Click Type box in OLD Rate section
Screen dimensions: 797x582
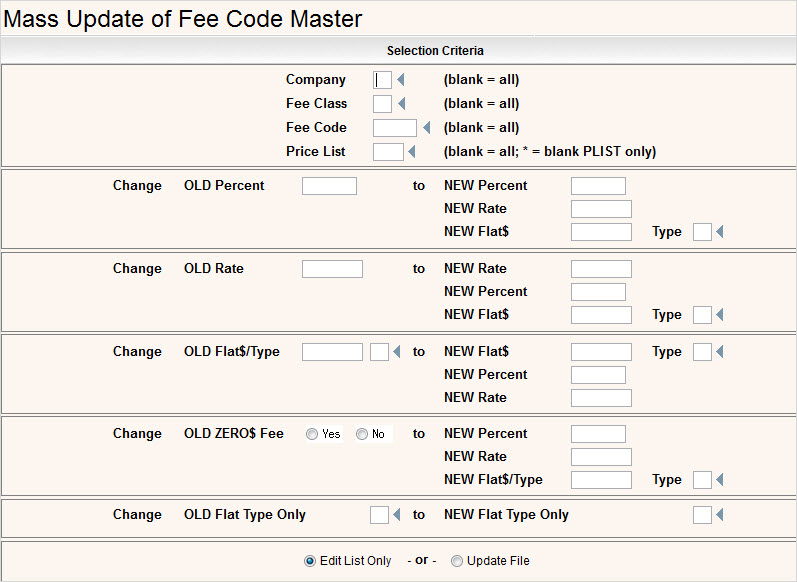pyautogui.click(x=702, y=315)
